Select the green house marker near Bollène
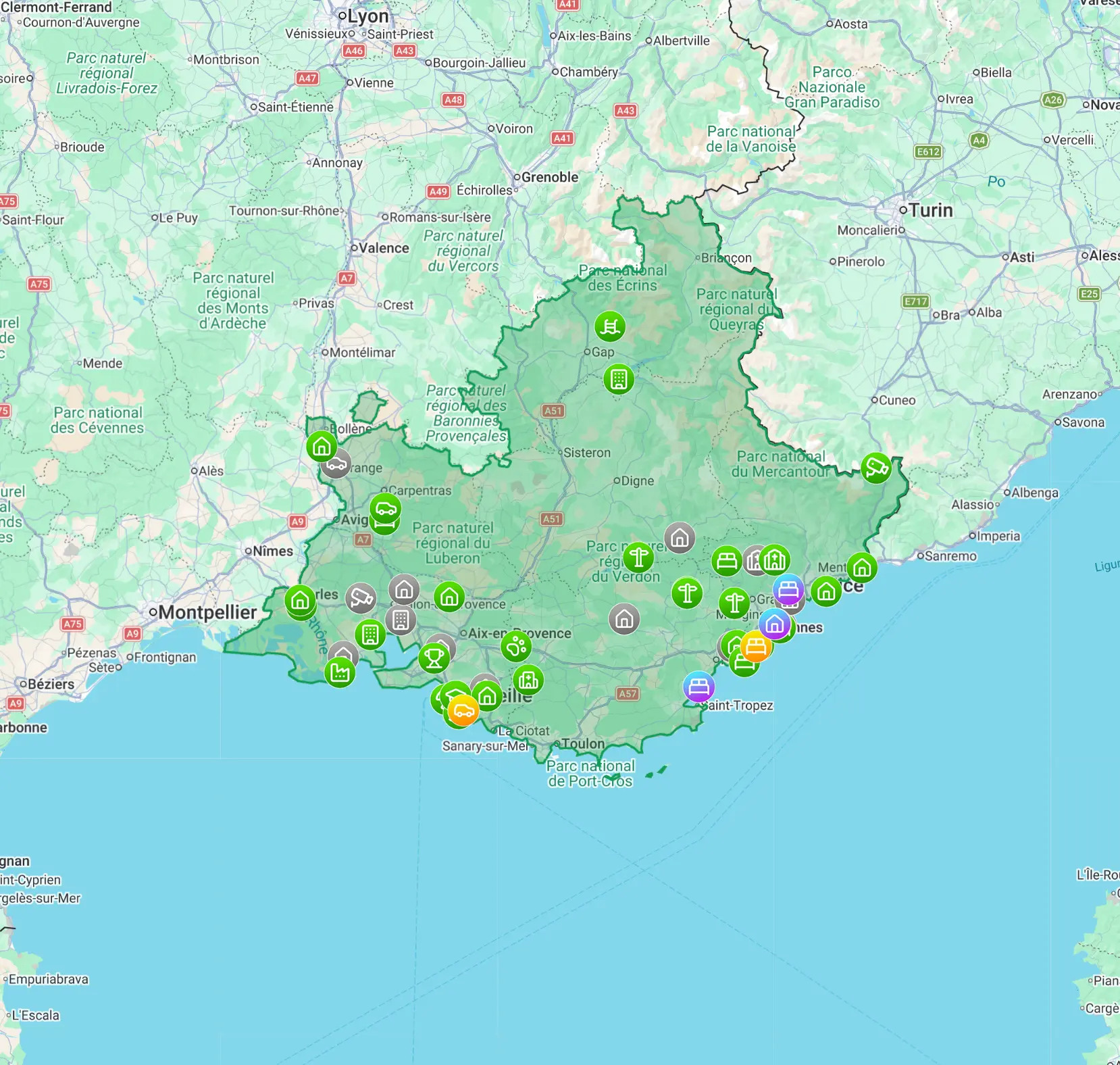1120x1065 pixels. [x=323, y=445]
